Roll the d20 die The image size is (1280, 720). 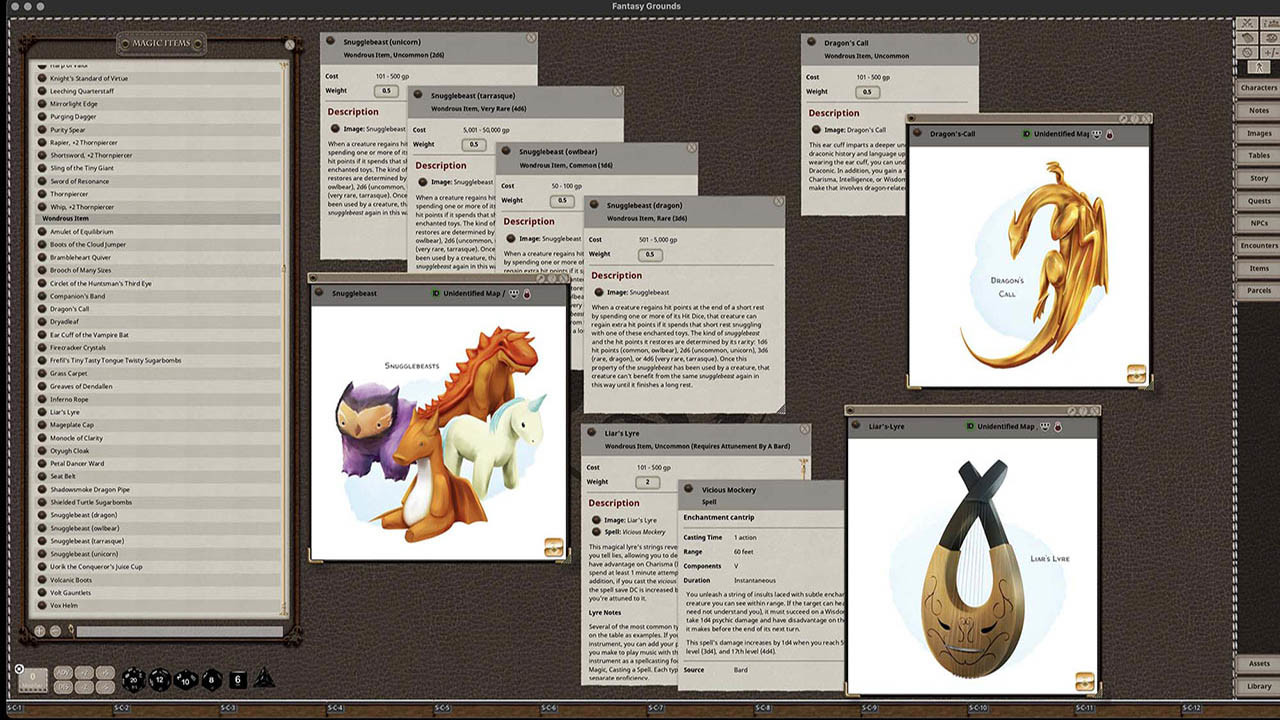click(134, 680)
